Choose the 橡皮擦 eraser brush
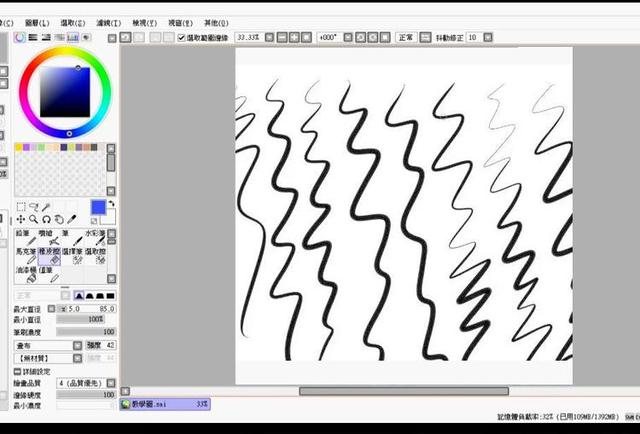 tap(49, 255)
